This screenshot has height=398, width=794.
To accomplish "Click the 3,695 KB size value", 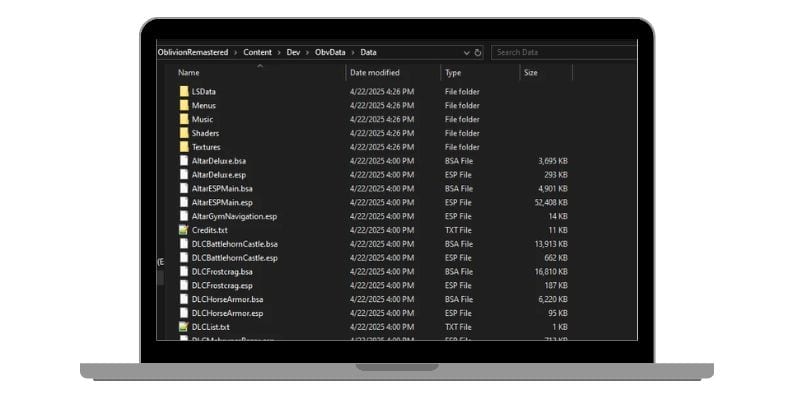I will [x=553, y=161].
